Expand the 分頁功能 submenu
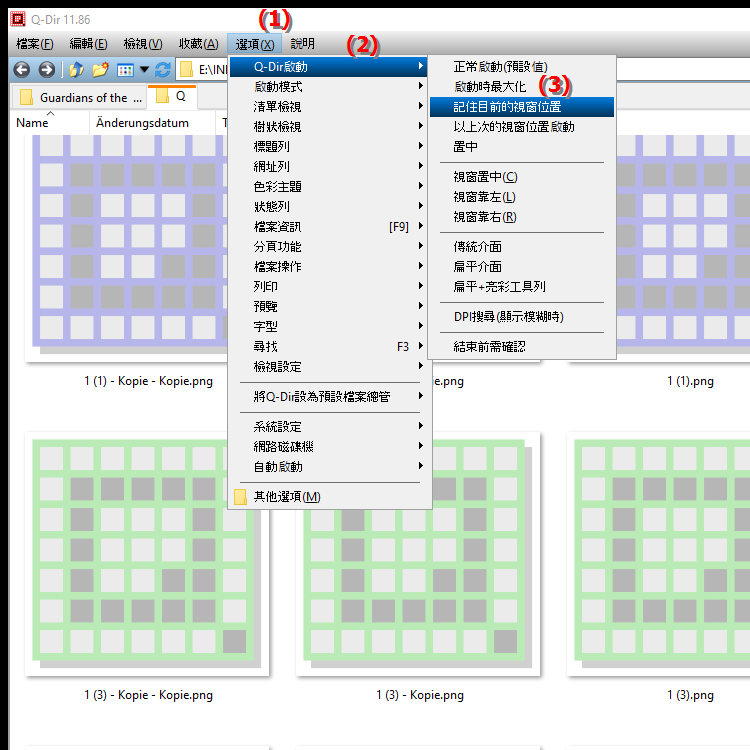The width and height of the screenshot is (750, 750). 329,247
